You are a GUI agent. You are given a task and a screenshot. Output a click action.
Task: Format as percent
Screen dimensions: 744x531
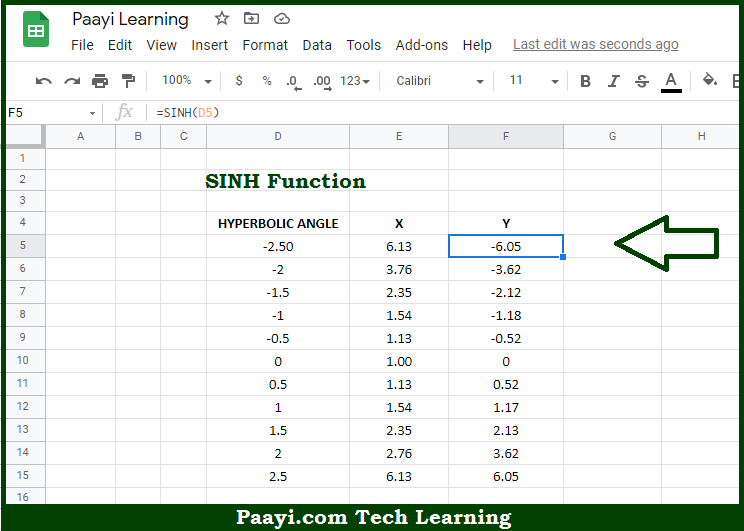(267, 81)
